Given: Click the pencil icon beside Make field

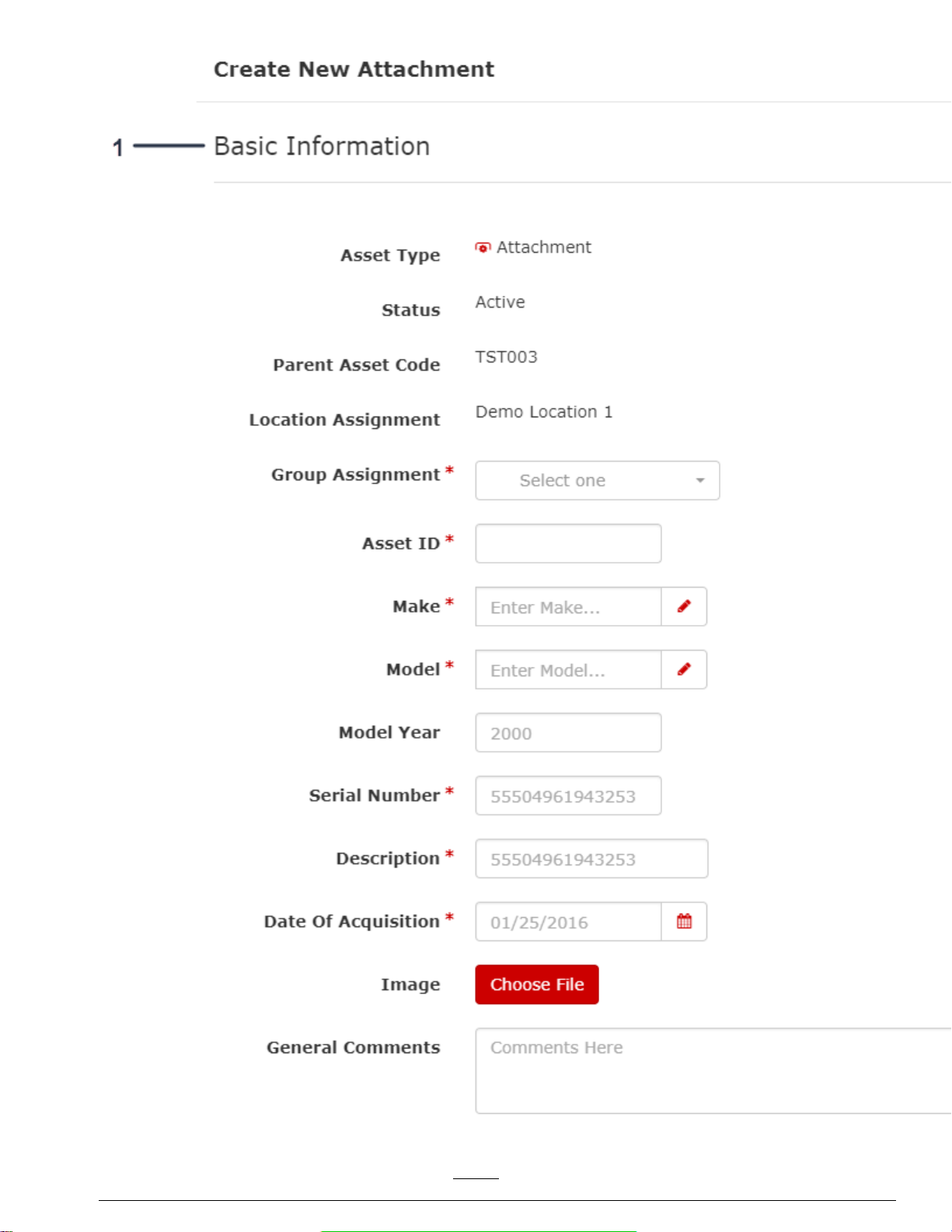Looking at the screenshot, I should coord(684,606).
